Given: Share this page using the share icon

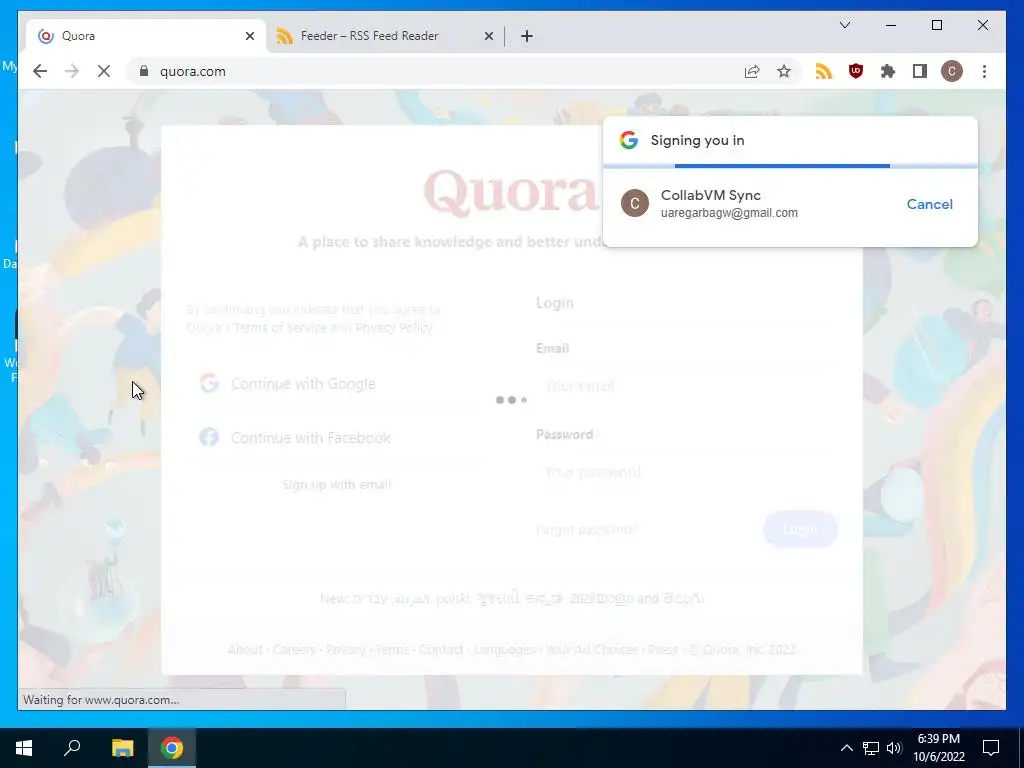Looking at the screenshot, I should tap(752, 71).
